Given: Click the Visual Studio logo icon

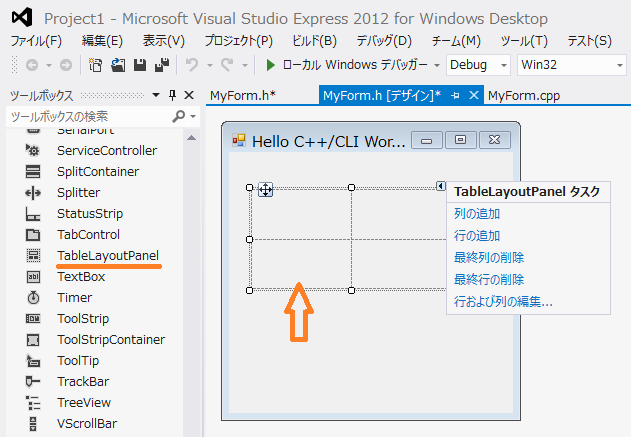Looking at the screenshot, I should [22, 17].
